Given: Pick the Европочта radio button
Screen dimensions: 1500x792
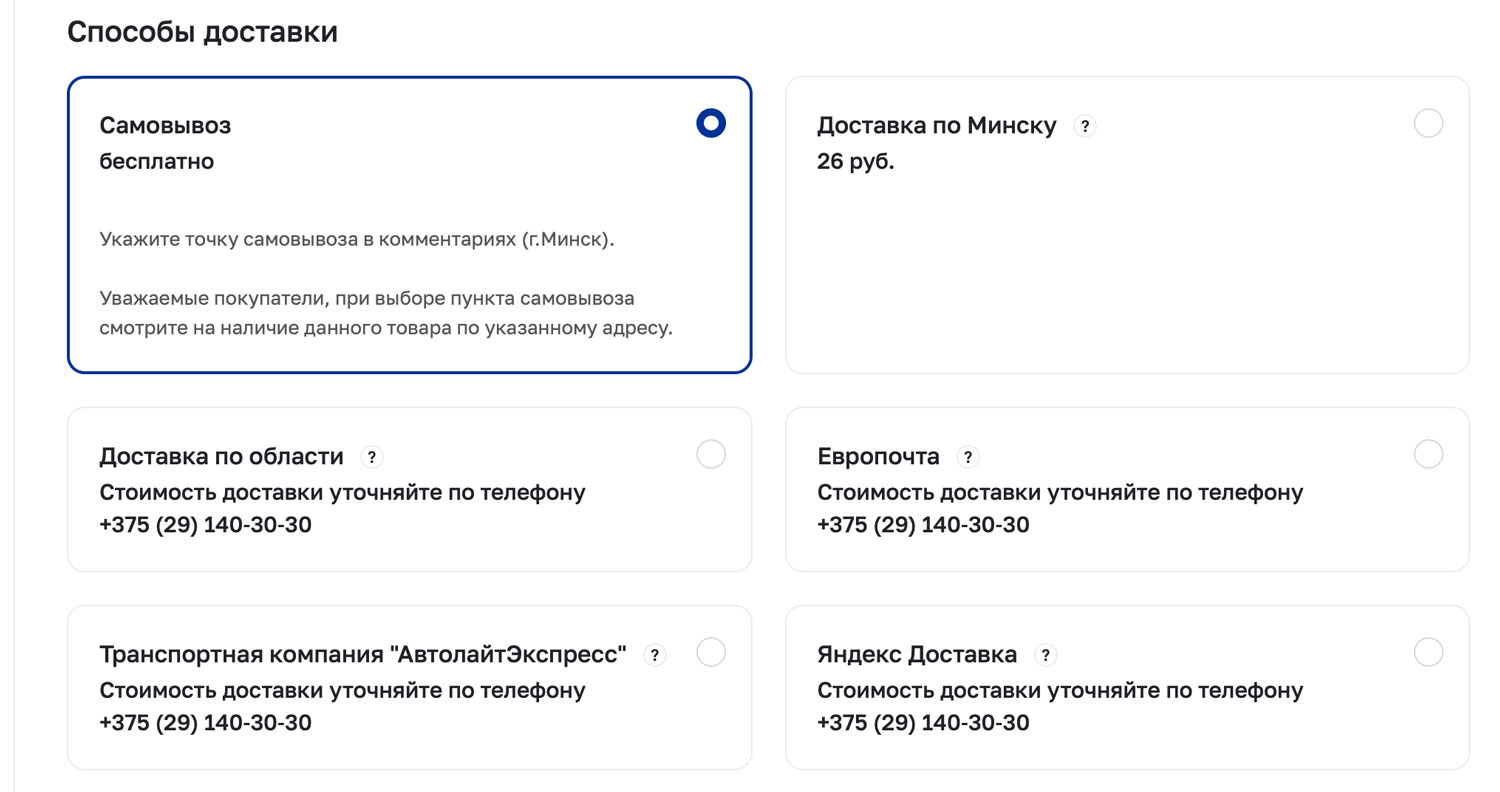Looking at the screenshot, I should [x=1428, y=455].
